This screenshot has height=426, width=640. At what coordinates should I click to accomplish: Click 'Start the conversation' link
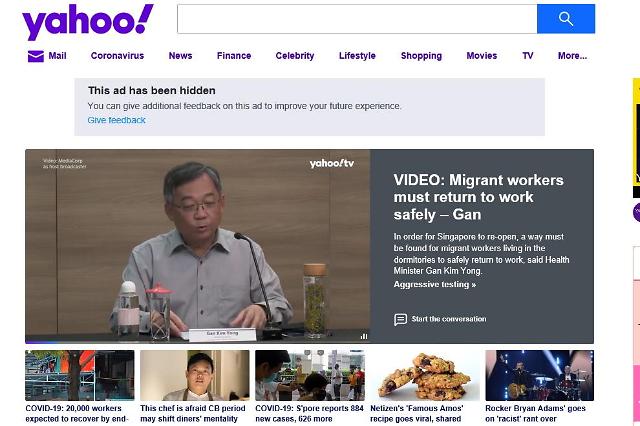click(x=449, y=319)
